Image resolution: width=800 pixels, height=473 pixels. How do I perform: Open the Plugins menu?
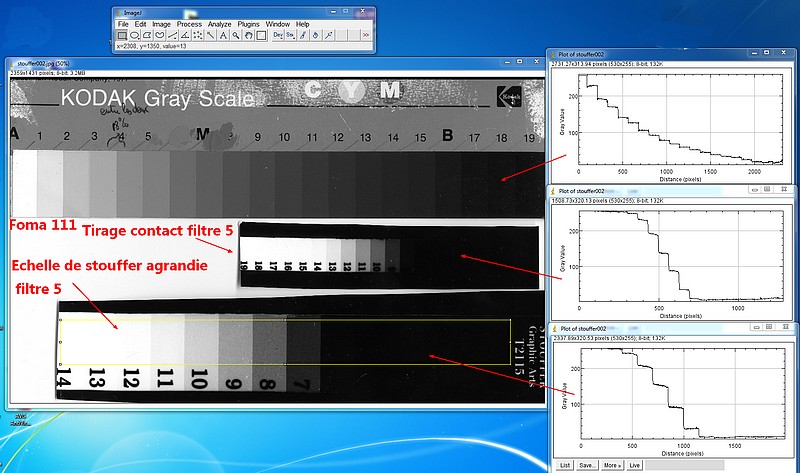pyautogui.click(x=248, y=24)
